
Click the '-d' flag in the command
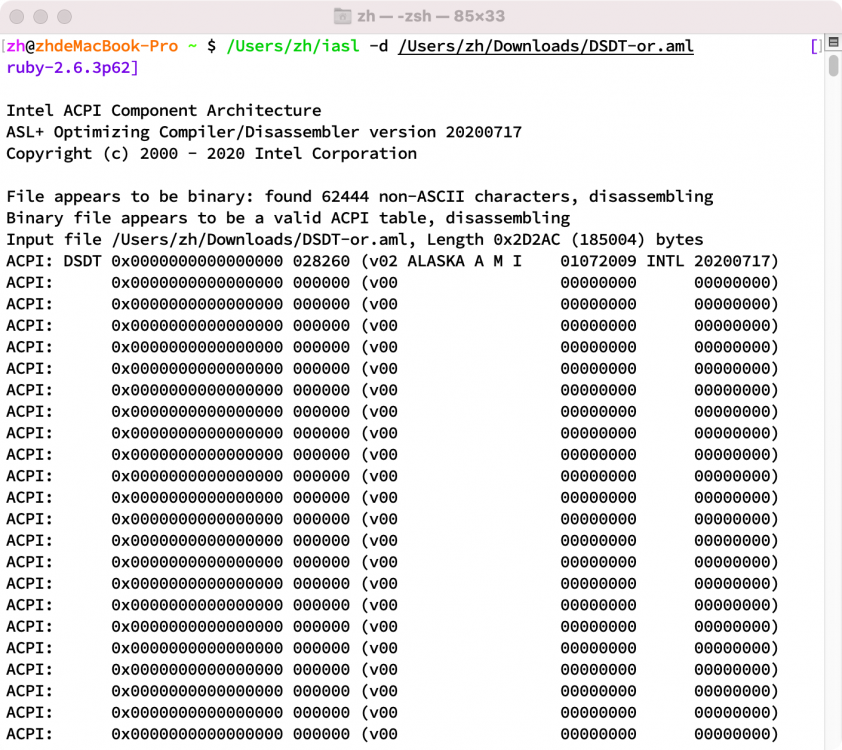pyautogui.click(x=379, y=46)
